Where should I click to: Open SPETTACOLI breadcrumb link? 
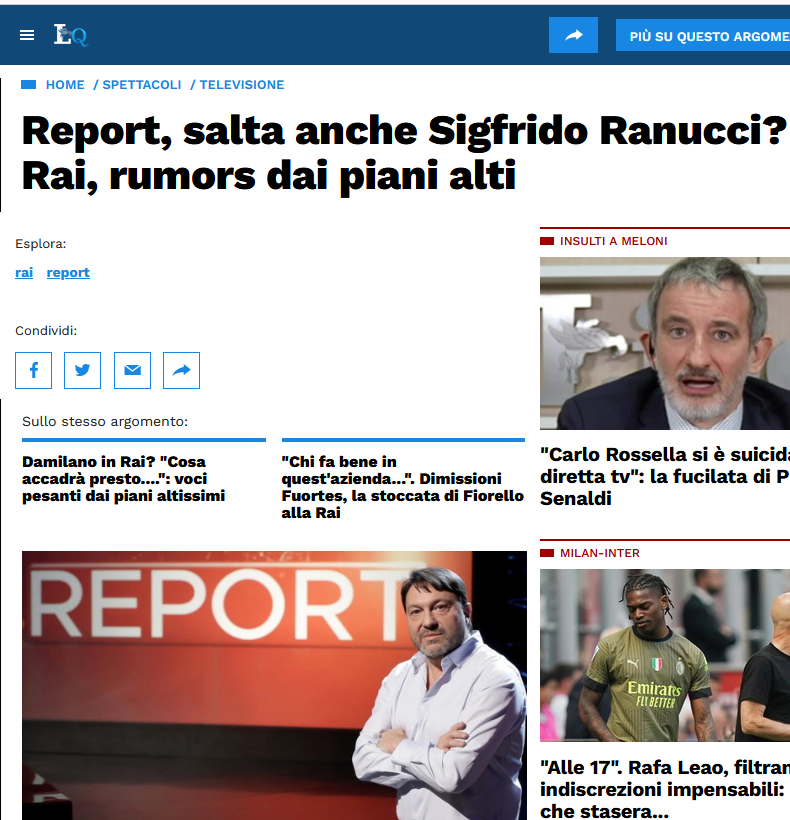pos(142,85)
